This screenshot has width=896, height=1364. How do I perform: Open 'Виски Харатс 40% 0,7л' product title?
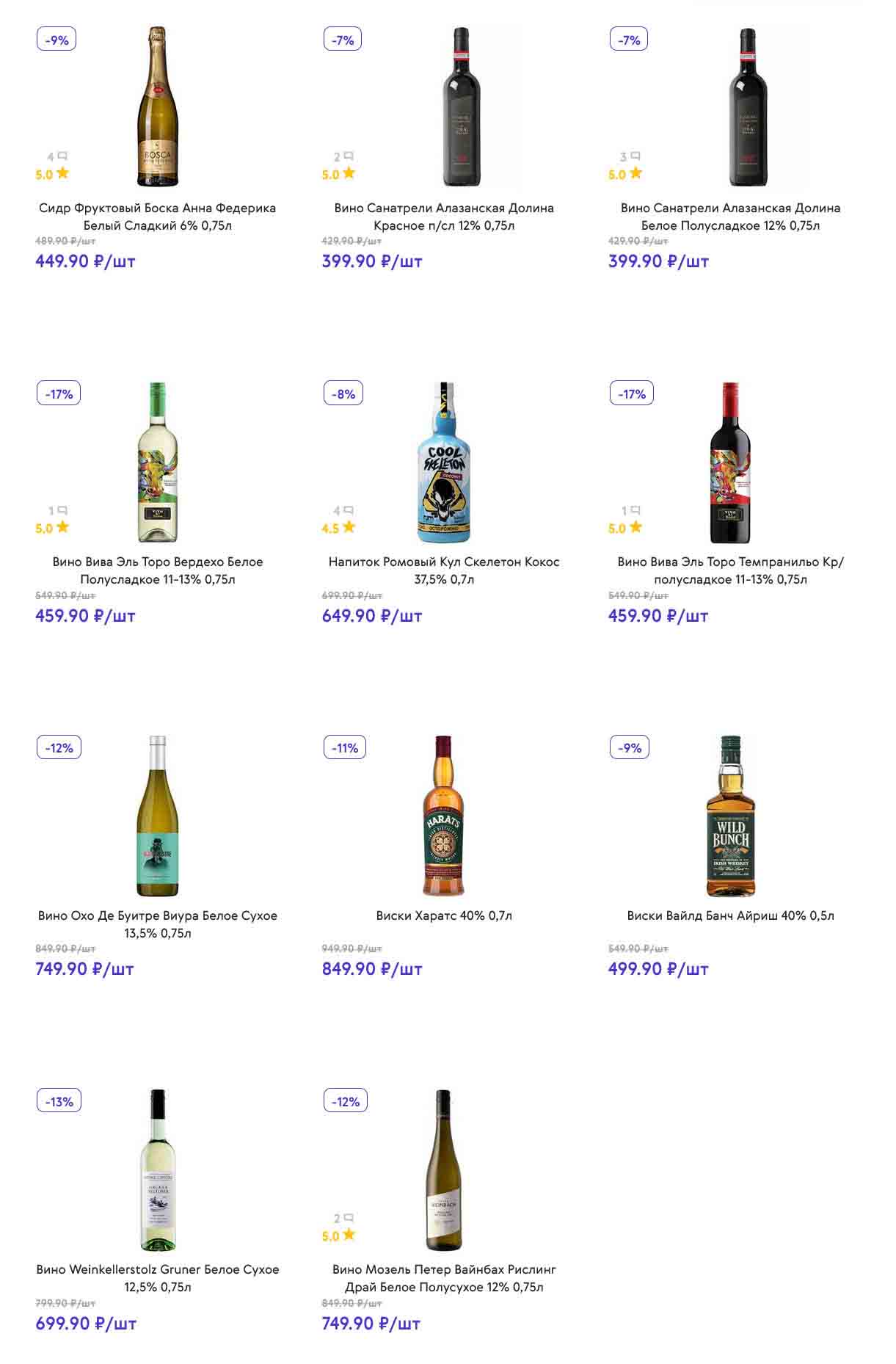point(444,915)
